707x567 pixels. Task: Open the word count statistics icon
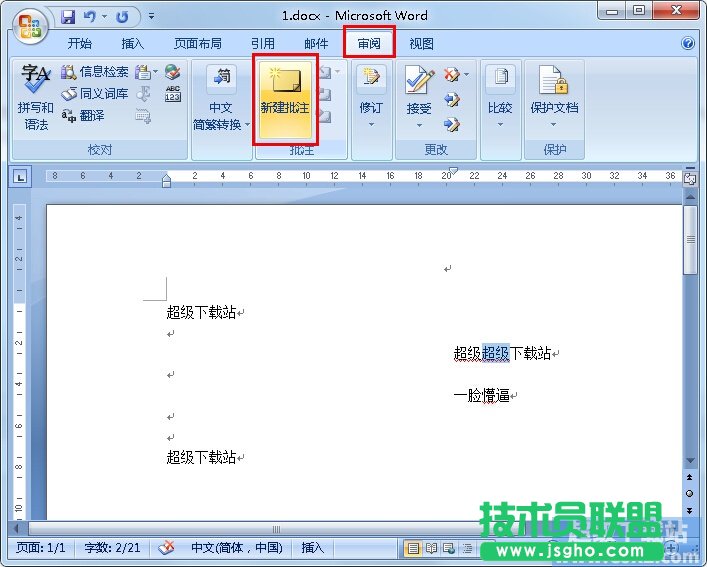click(x=173, y=94)
